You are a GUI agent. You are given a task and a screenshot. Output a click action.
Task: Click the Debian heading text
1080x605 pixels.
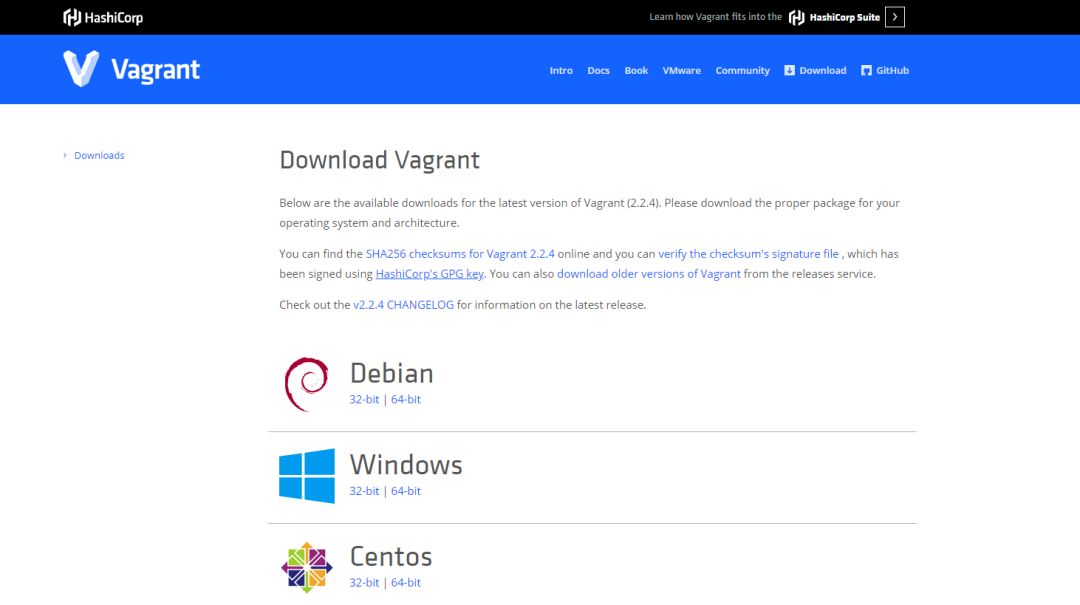(391, 373)
